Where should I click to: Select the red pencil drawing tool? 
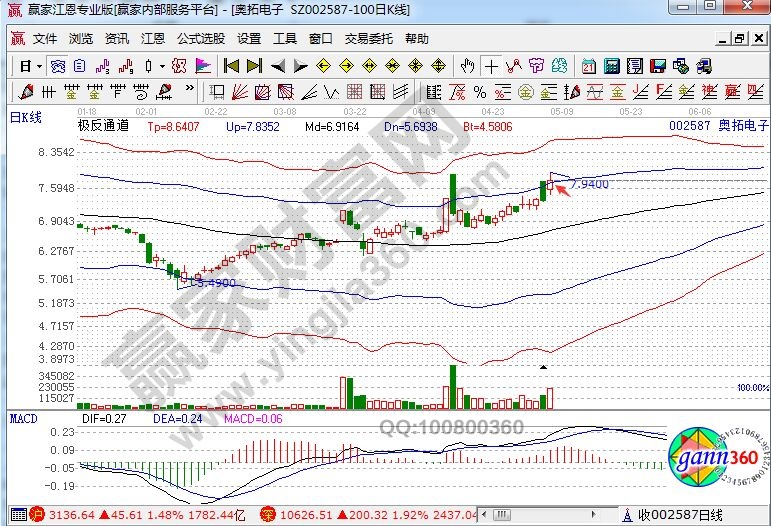[26, 91]
